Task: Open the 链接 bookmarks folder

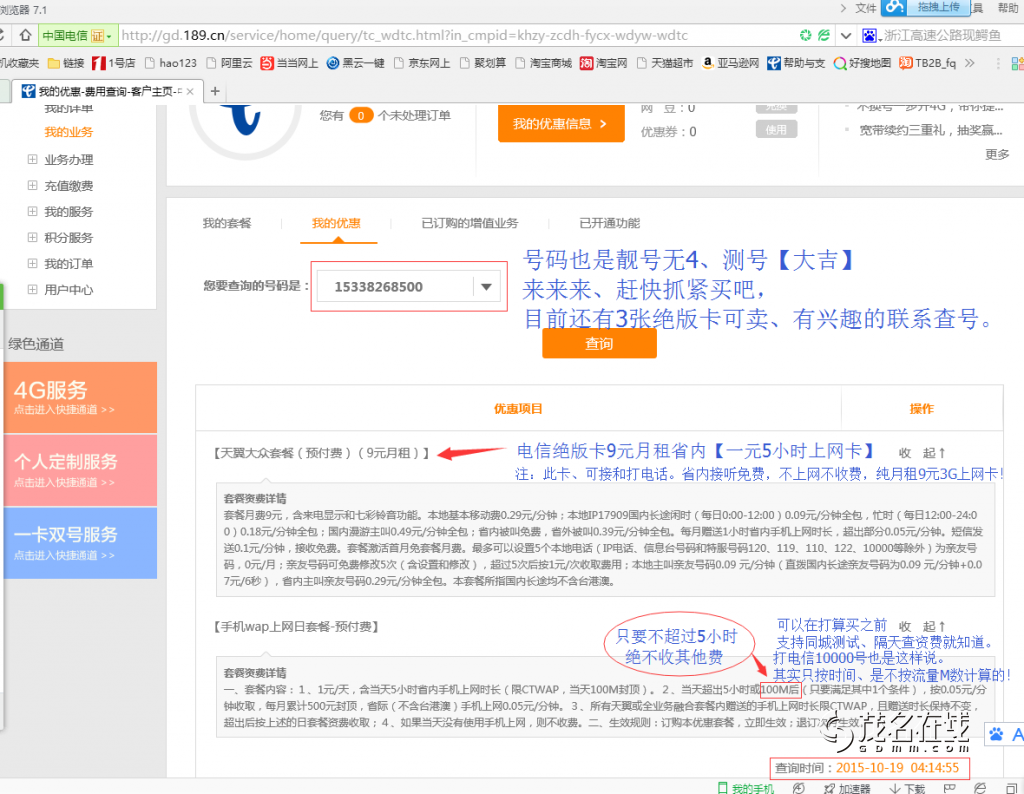Action: [67, 63]
